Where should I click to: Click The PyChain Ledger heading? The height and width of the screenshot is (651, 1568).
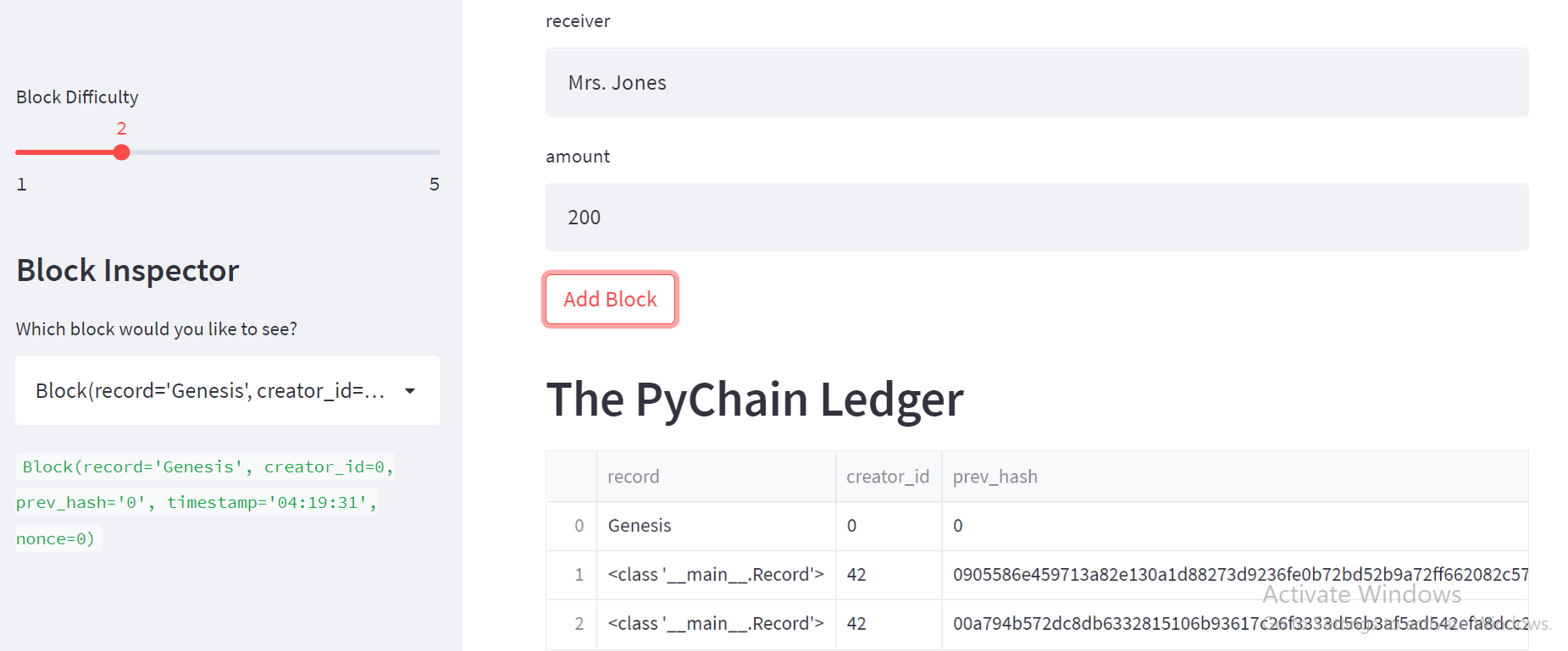click(754, 400)
